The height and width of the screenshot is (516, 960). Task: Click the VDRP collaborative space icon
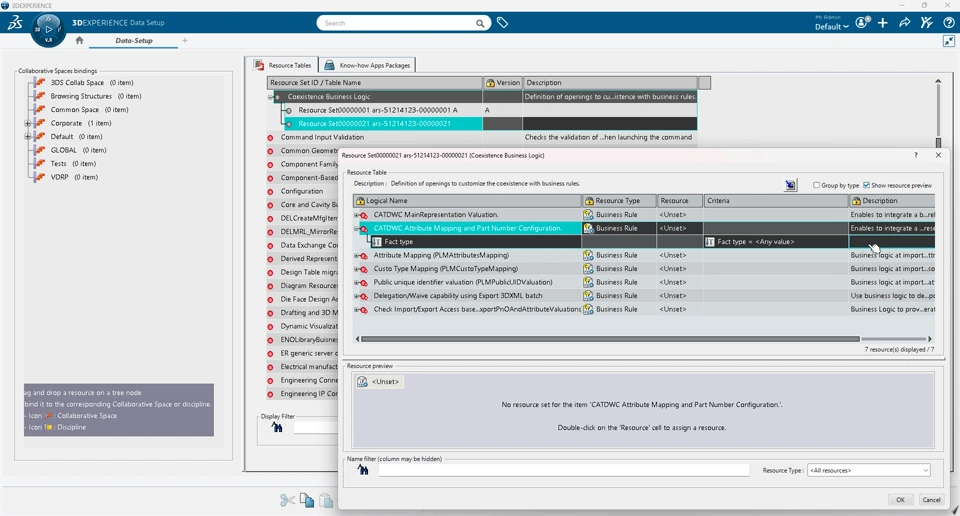40,177
